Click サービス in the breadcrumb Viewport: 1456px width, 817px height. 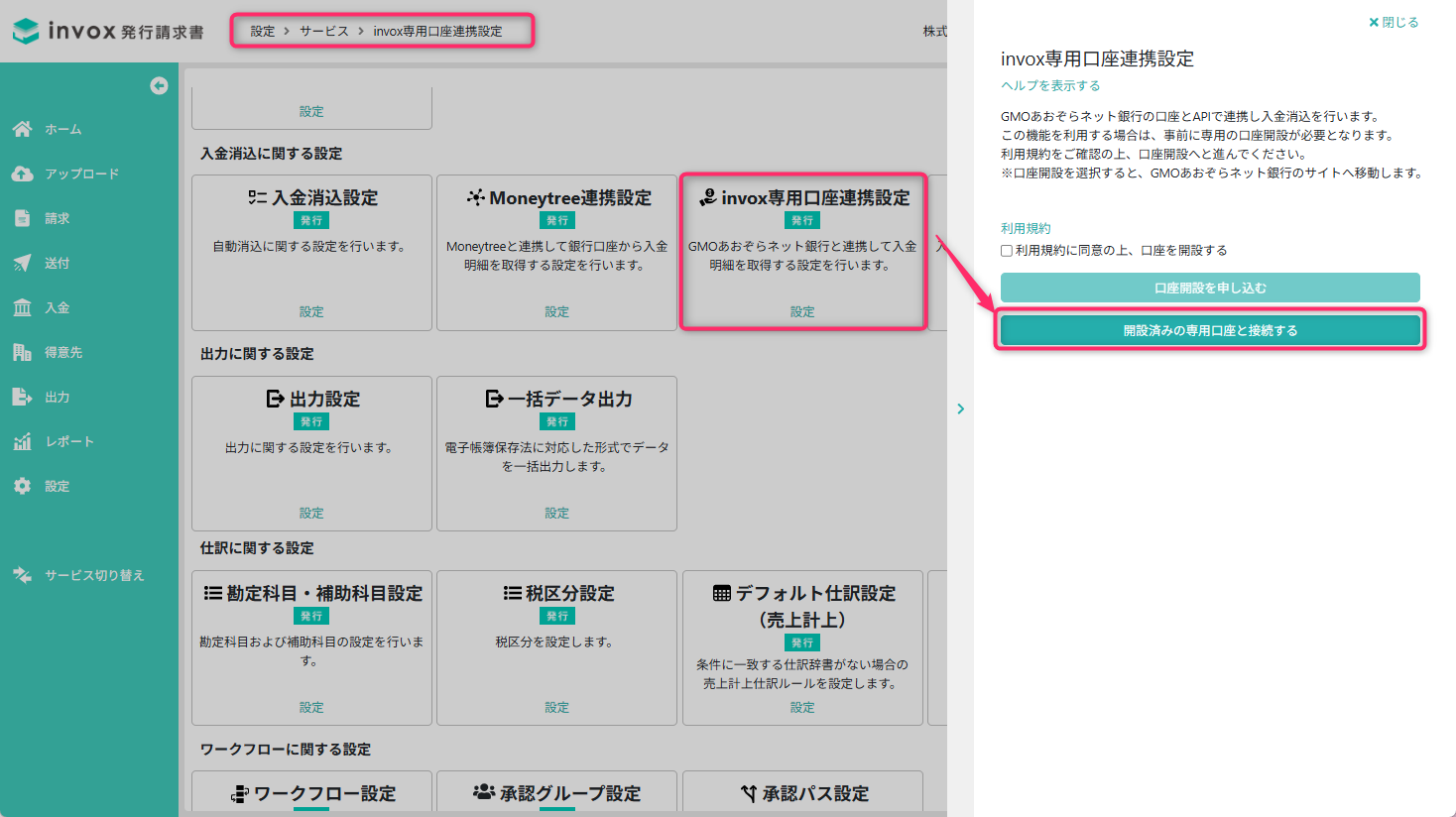[x=324, y=31]
